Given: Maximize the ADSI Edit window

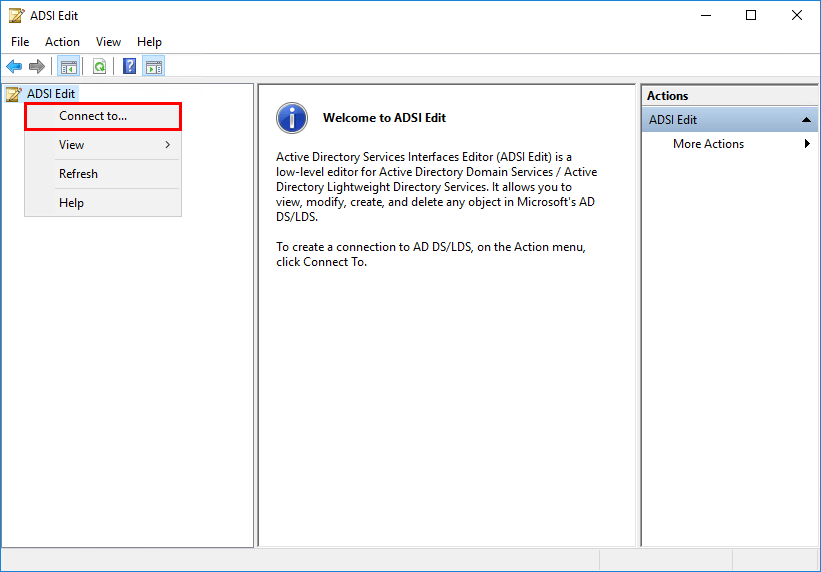Looking at the screenshot, I should click(x=751, y=16).
